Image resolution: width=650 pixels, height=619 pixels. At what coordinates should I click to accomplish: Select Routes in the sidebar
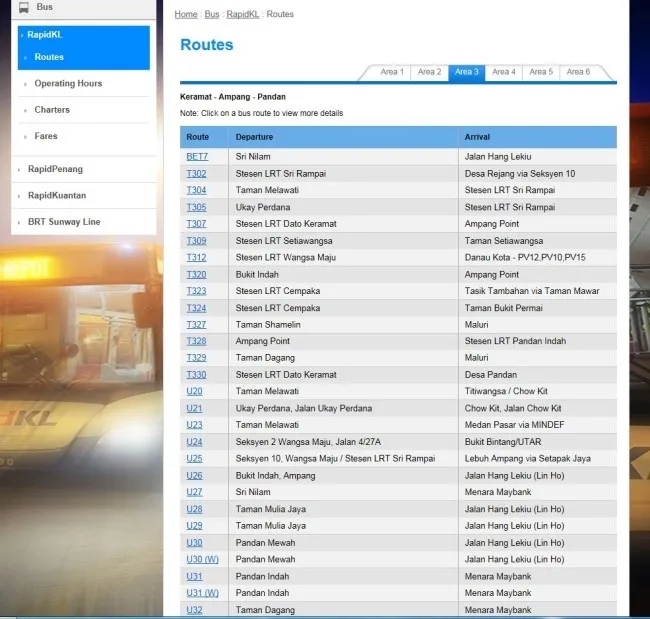[x=49, y=57]
